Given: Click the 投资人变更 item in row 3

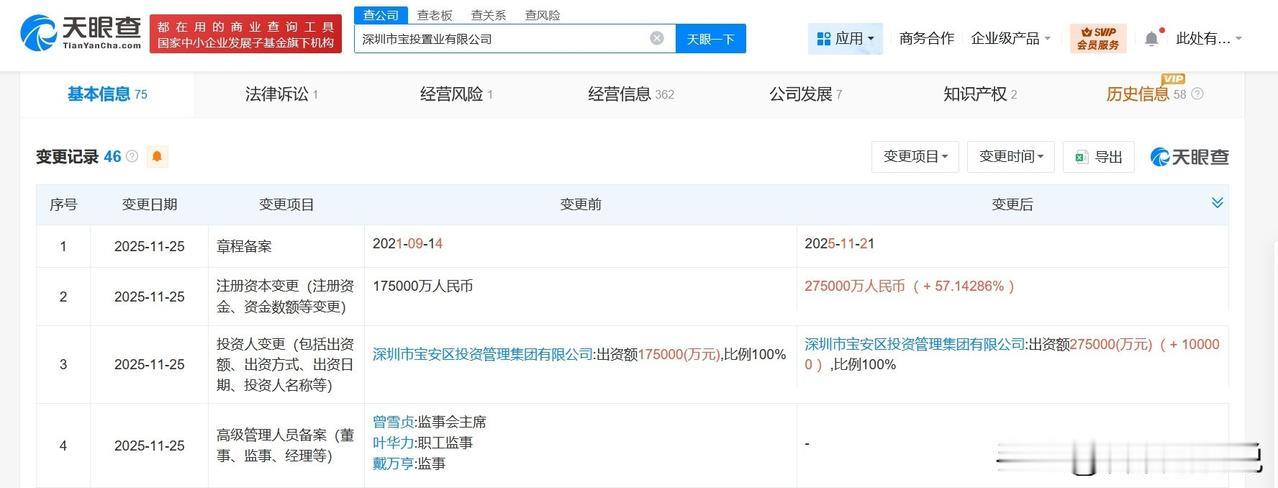Looking at the screenshot, I should (286, 364).
